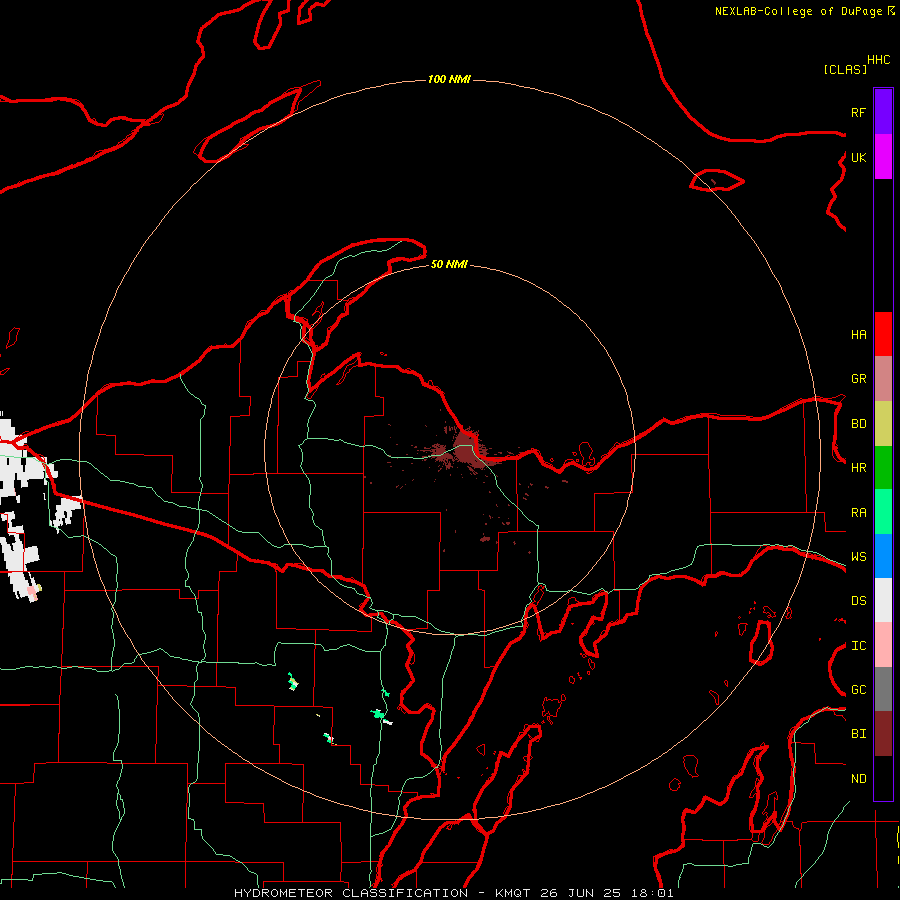Click the 'IC' legend label
Viewport: 900px width, 900px height.
(858, 646)
